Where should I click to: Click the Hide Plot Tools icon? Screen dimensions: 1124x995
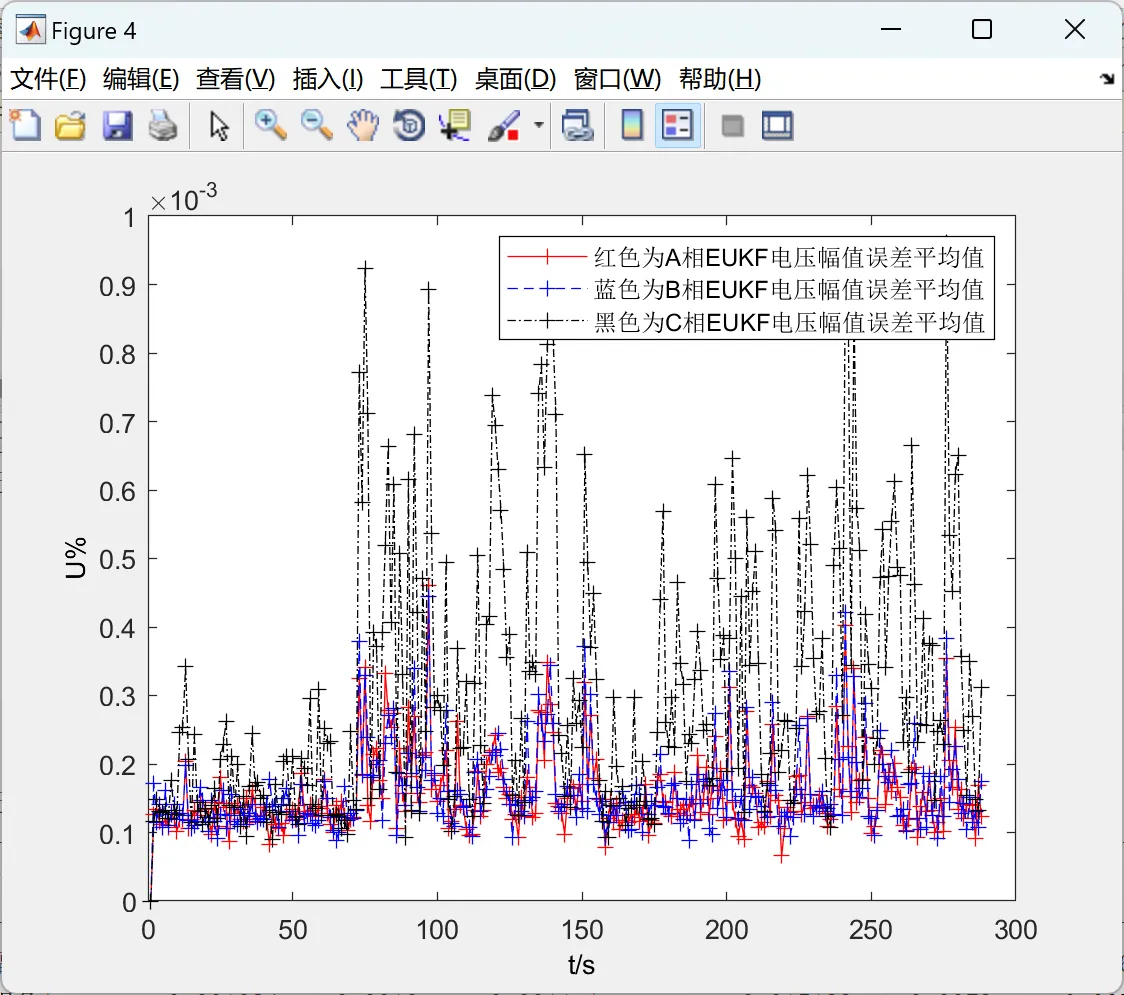(x=732, y=126)
